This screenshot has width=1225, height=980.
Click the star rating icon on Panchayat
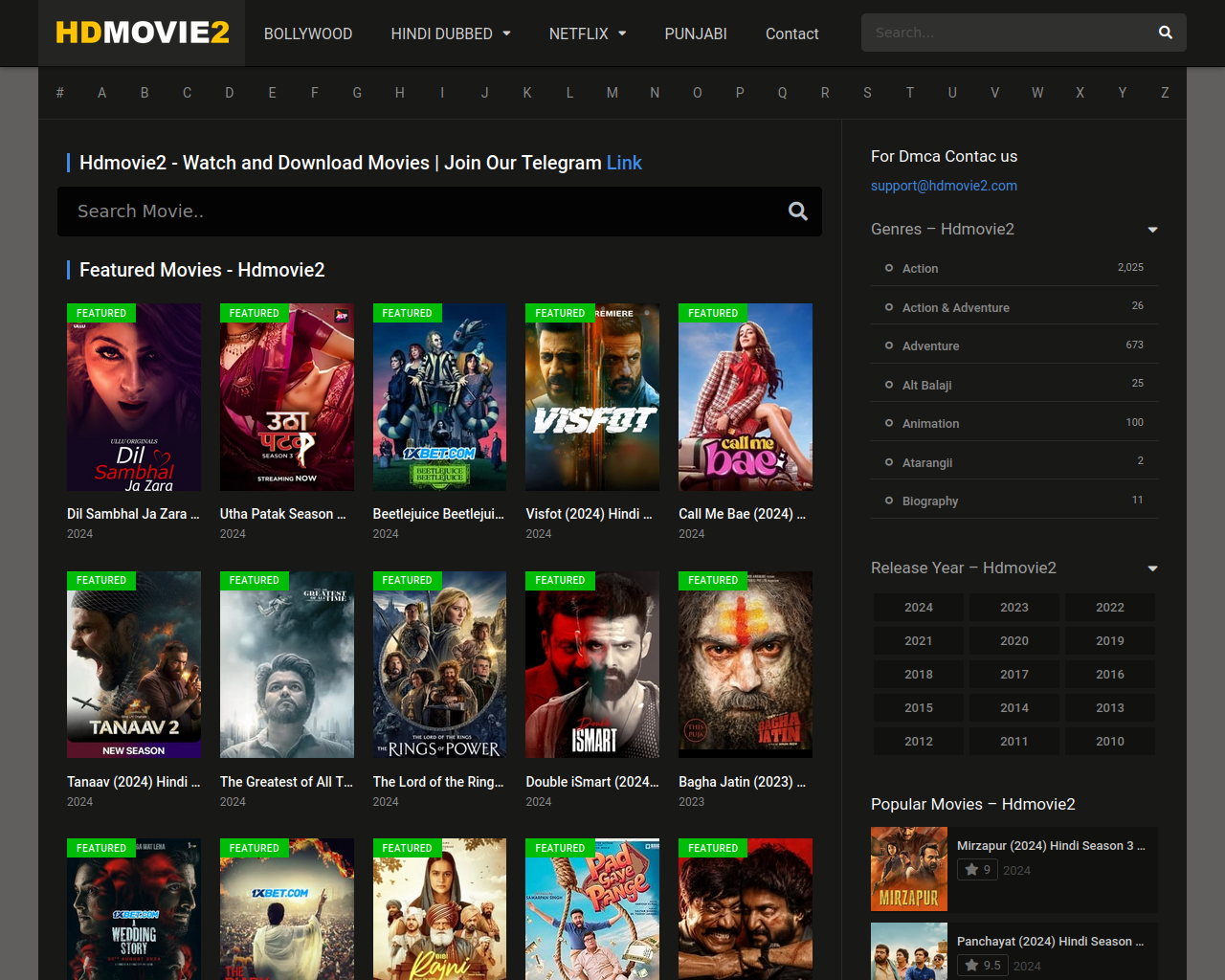click(971, 966)
